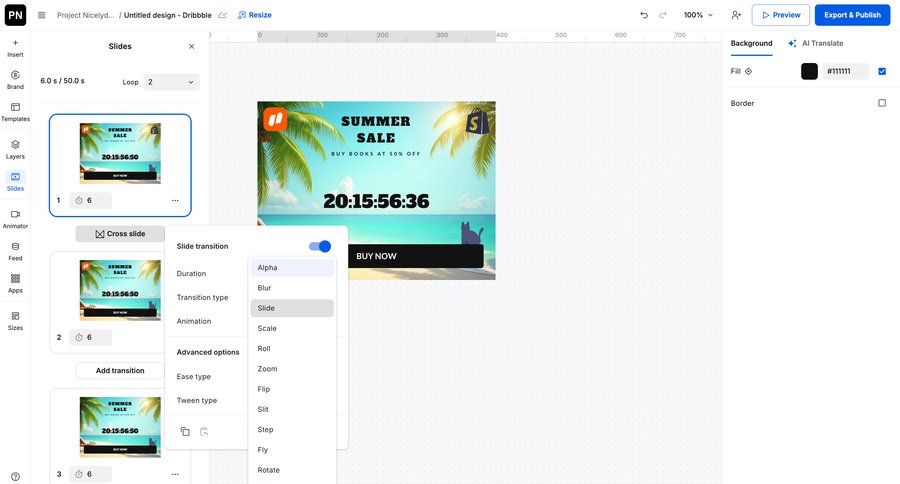900x484 pixels.
Task: Open the Loop count dropdown
Action: tap(171, 82)
